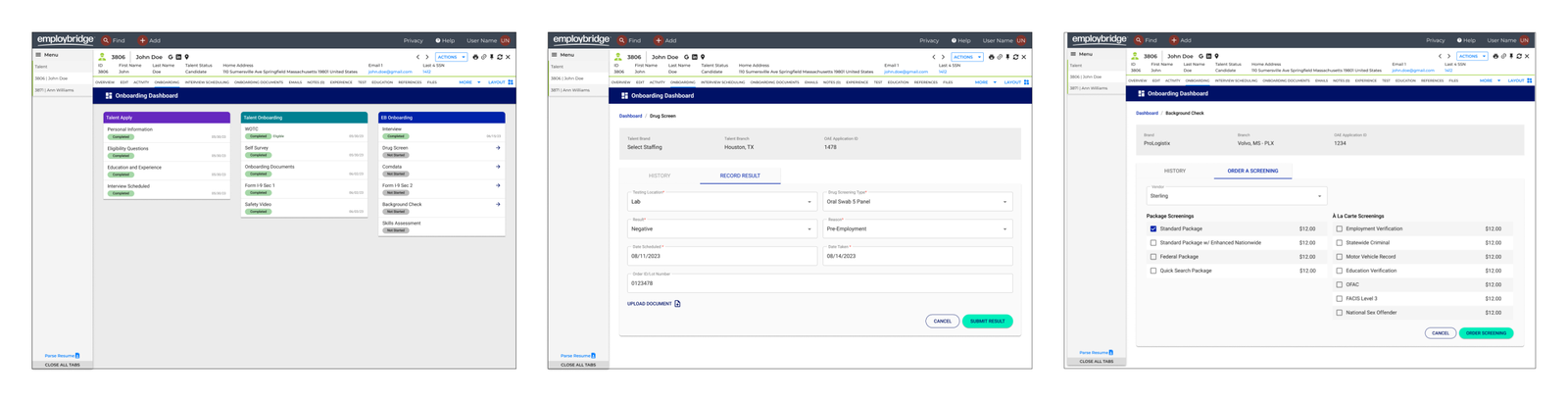Click the Upload Document file icon
The width and height of the screenshot is (1568, 401).
point(677,304)
